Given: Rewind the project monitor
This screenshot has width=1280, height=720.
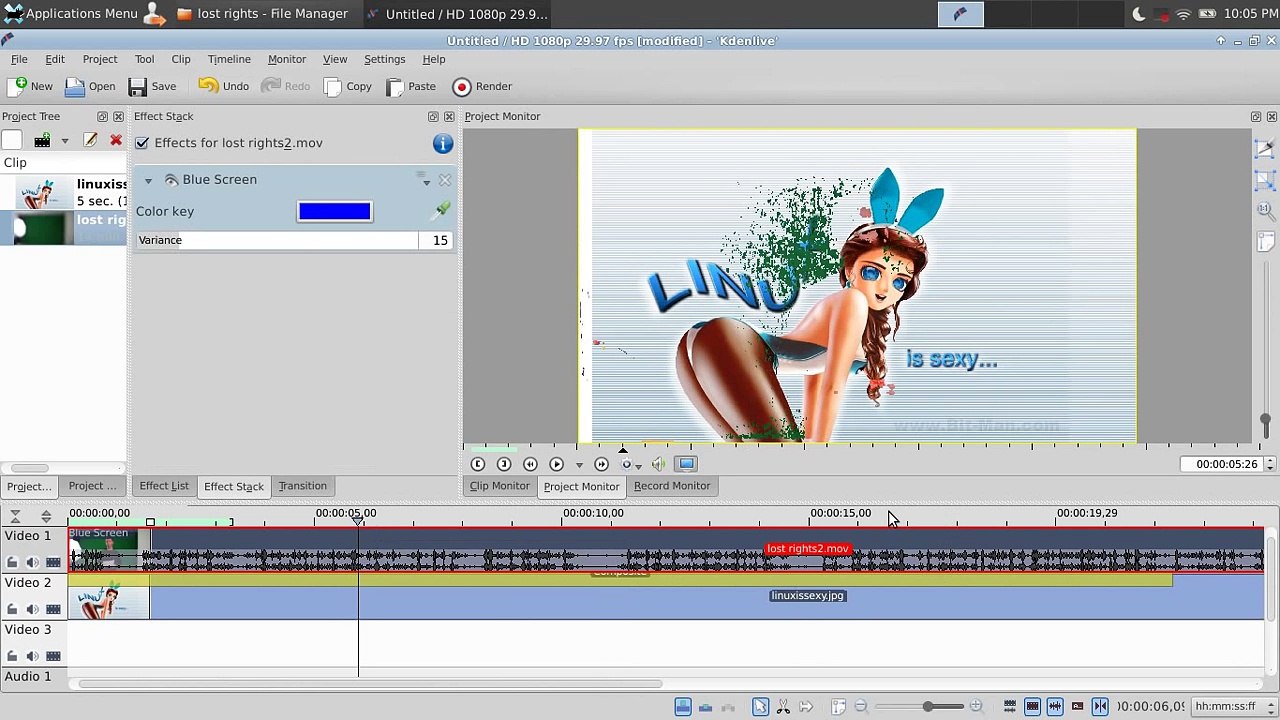Looking at the screenshot, I should (530, 464).
